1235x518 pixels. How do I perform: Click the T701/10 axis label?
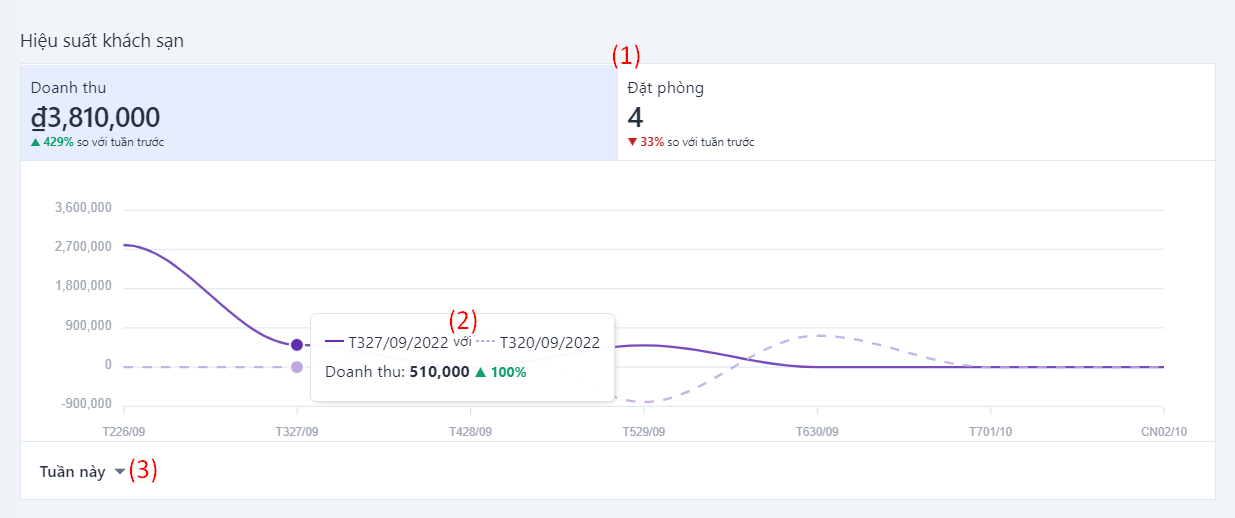click(990, 432)
